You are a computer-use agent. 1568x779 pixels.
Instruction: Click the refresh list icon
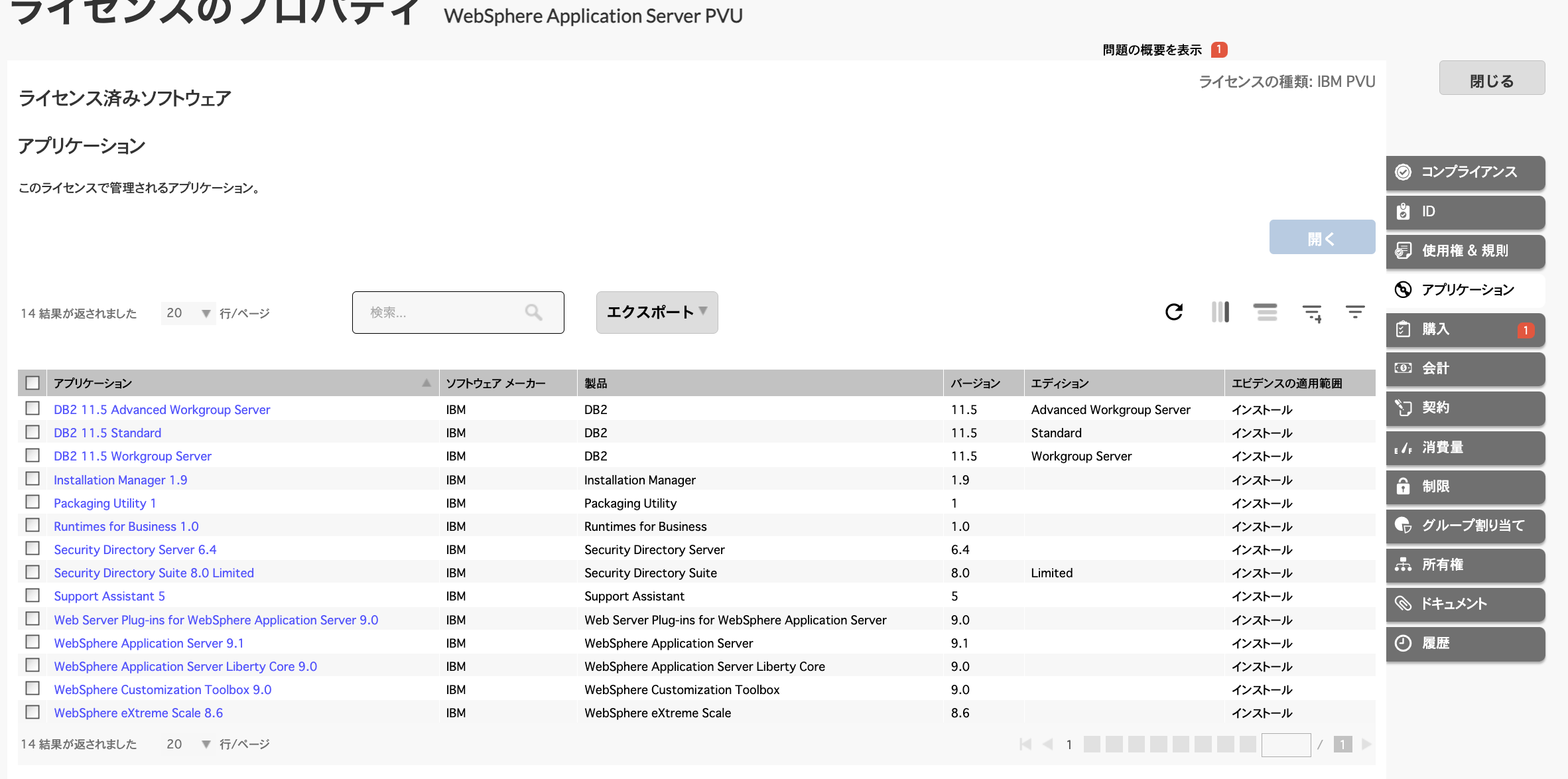1174,312
